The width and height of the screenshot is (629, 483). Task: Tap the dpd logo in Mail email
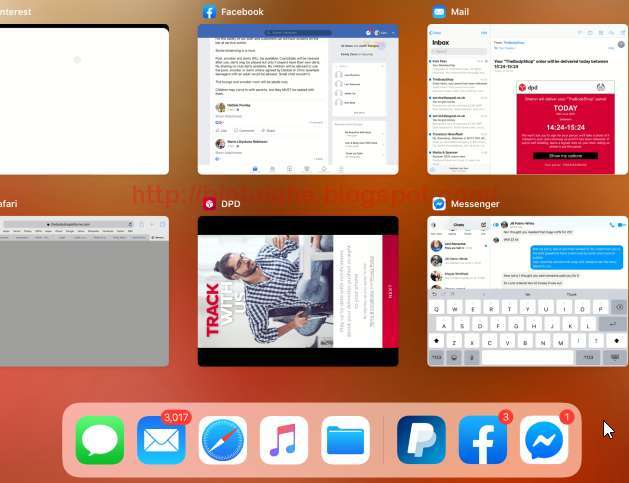[x=528, y=87]
